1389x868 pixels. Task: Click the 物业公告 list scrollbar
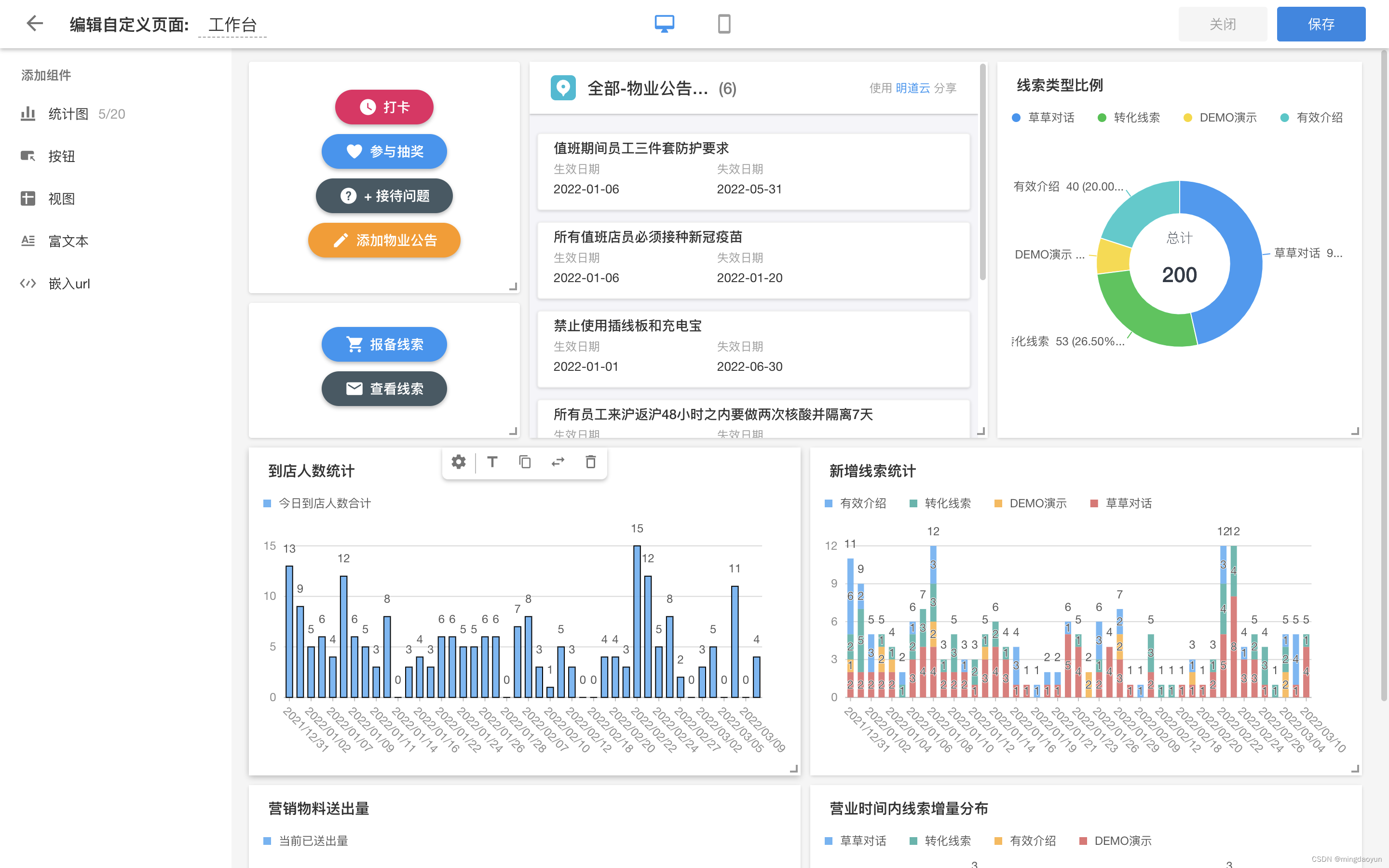(982, 172)
